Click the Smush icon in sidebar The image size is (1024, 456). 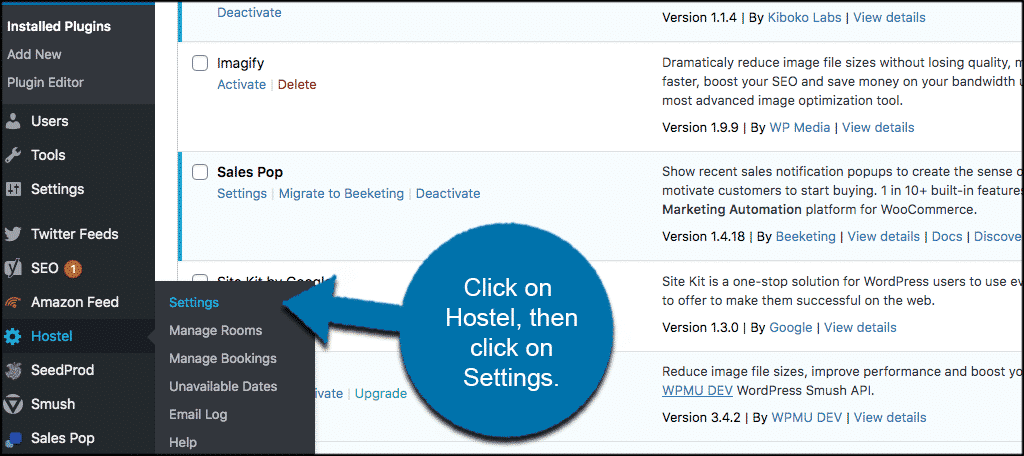pyautogui.click(x=13, y=404)
